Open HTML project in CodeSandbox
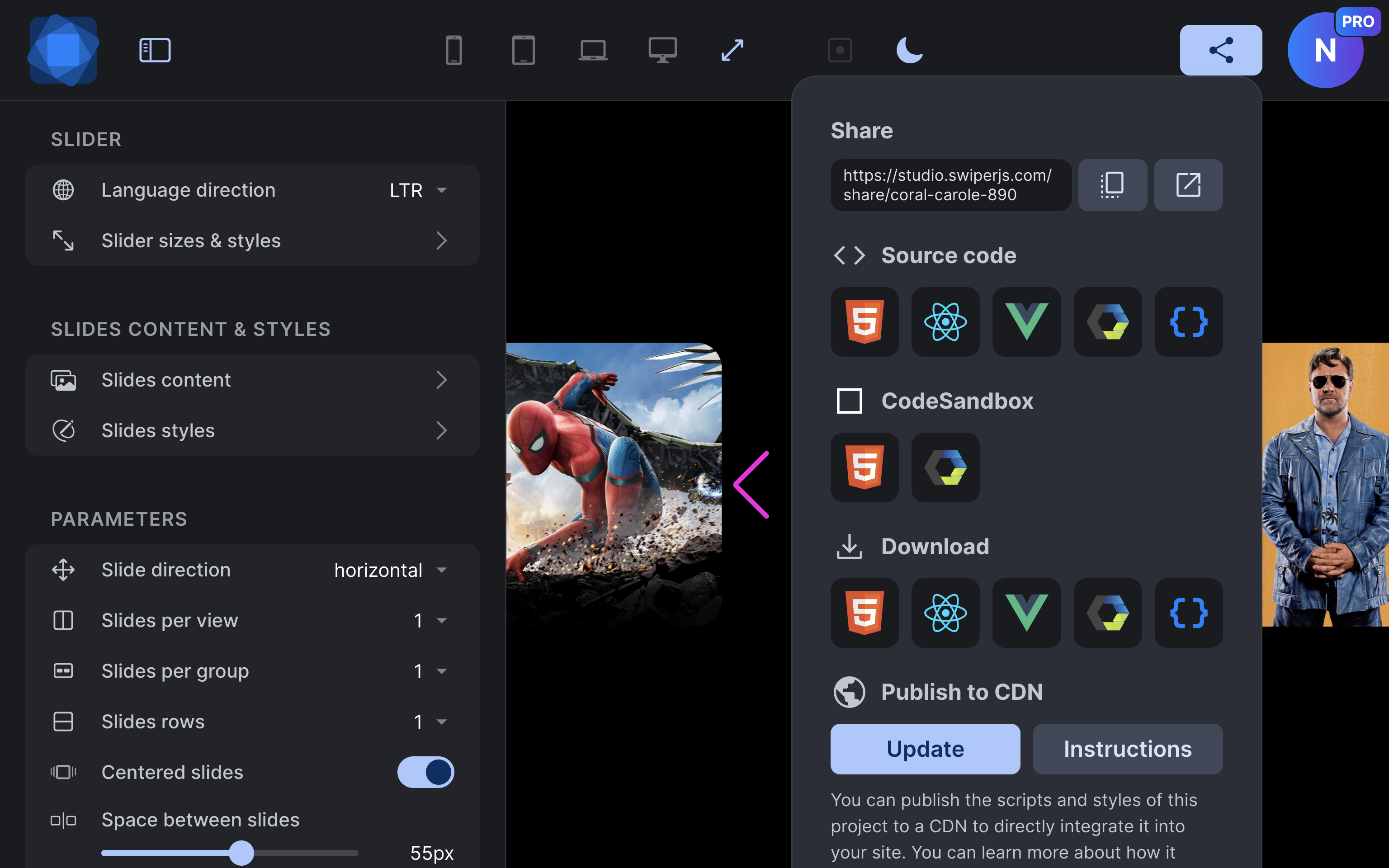1389x868 pixels. click(x=865, y=467)
